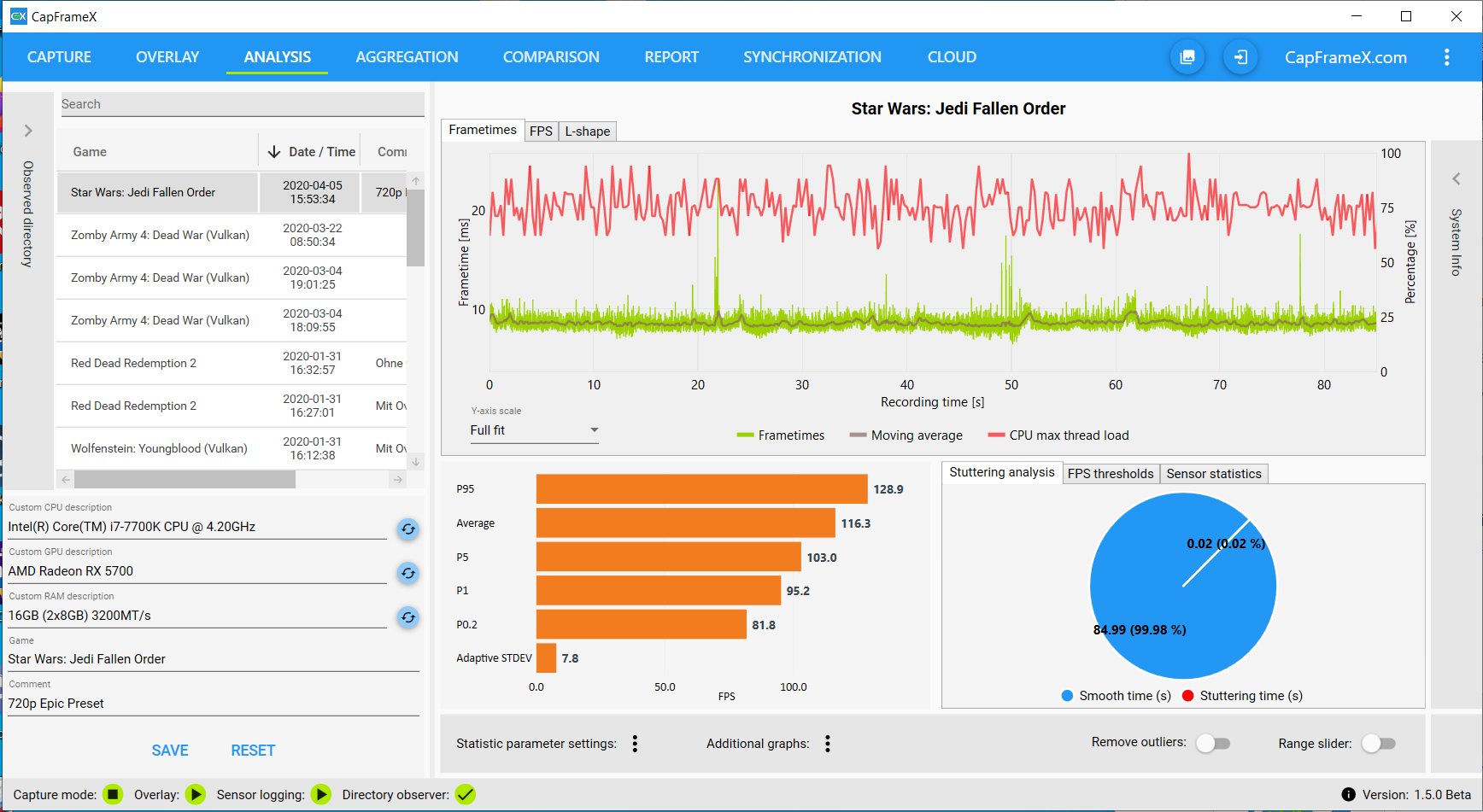The height and width of the screenshot is (812, 1483).
Task: Switch to the CAPTURE tab
Action: (59, 57)
